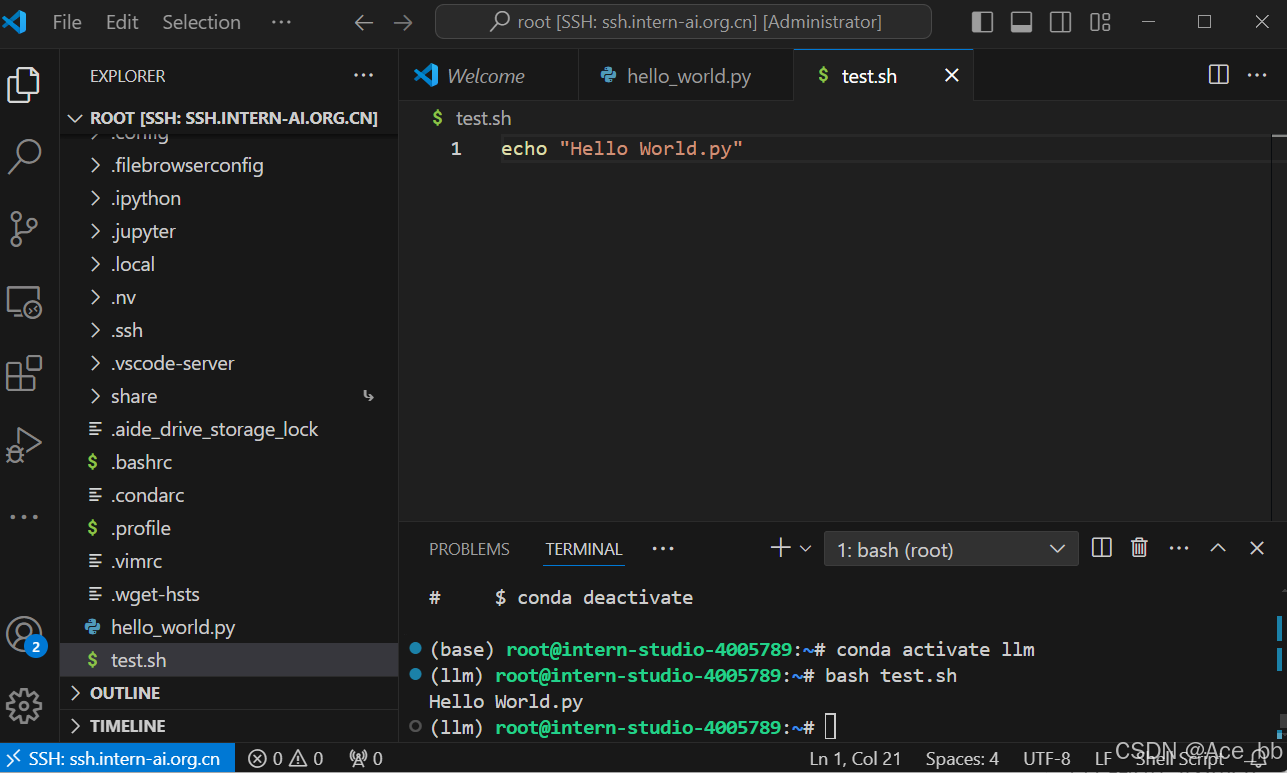This screenshot has height=773, width=1287.
Task: Open the Source Control view
Action: (24, 229)
